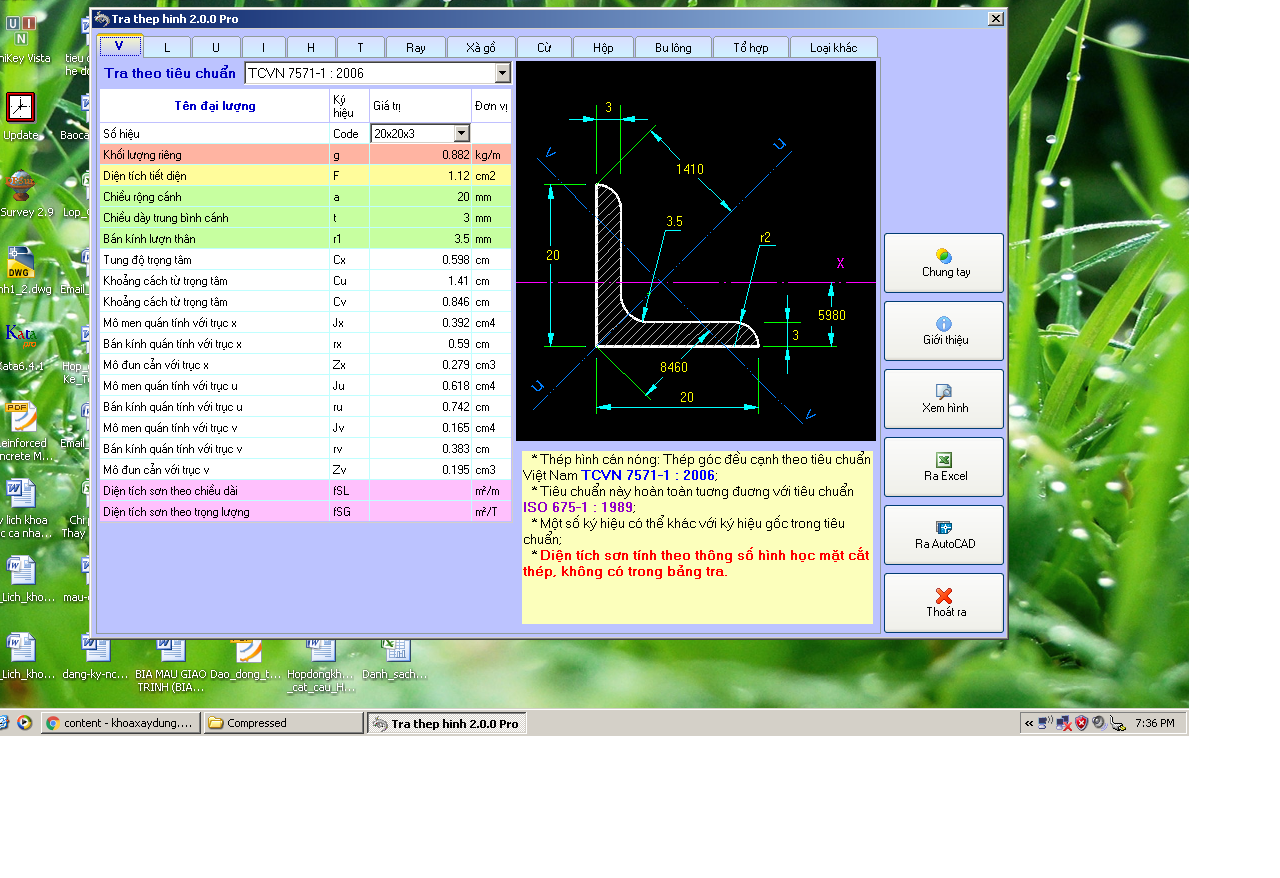Click the Tung độ trọng tâm row
The width and height of the screenshot is (1280, 878).
306,260
